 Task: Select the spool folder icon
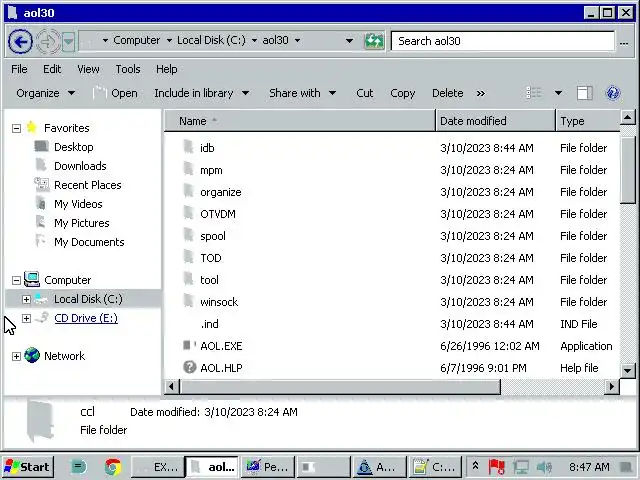189,235
